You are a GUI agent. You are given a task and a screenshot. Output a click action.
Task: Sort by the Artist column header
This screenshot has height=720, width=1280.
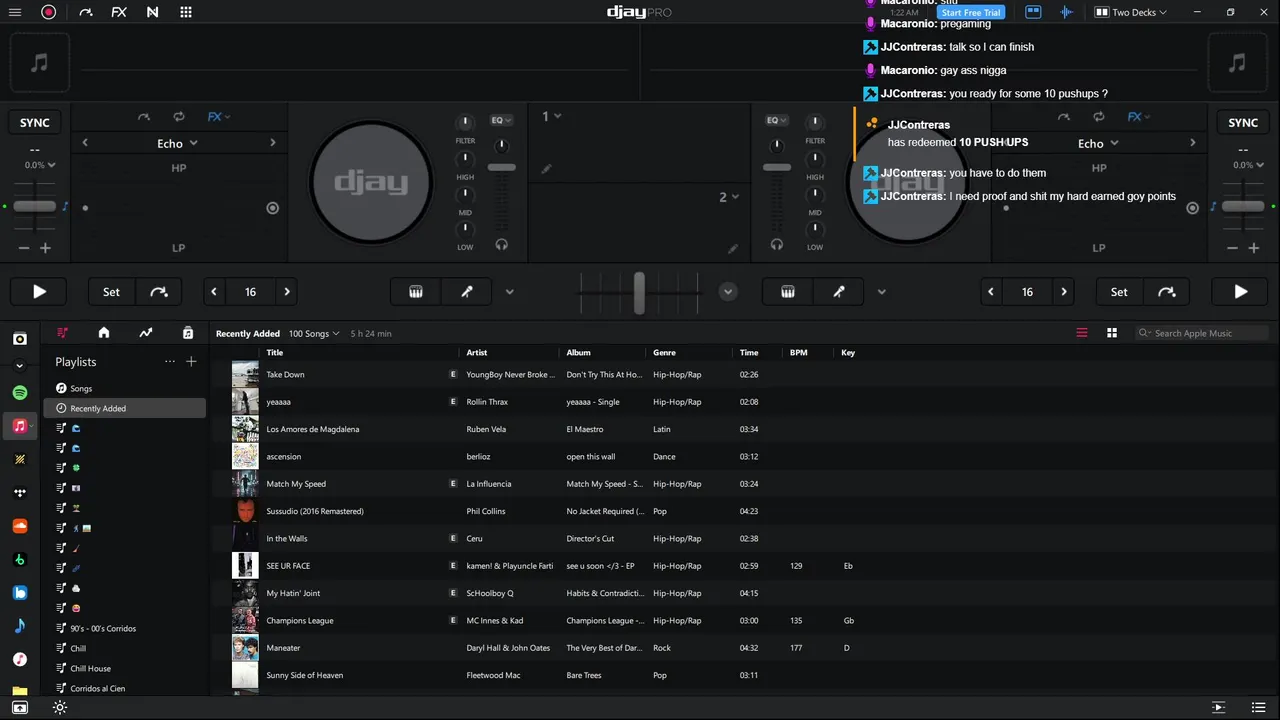coord(477,353)
